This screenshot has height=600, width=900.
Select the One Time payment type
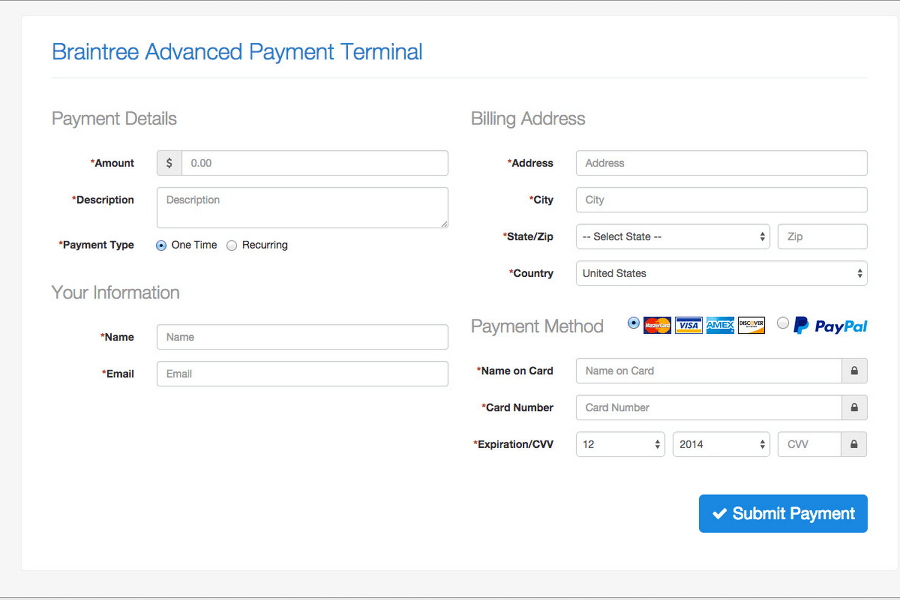pos(162,245)
